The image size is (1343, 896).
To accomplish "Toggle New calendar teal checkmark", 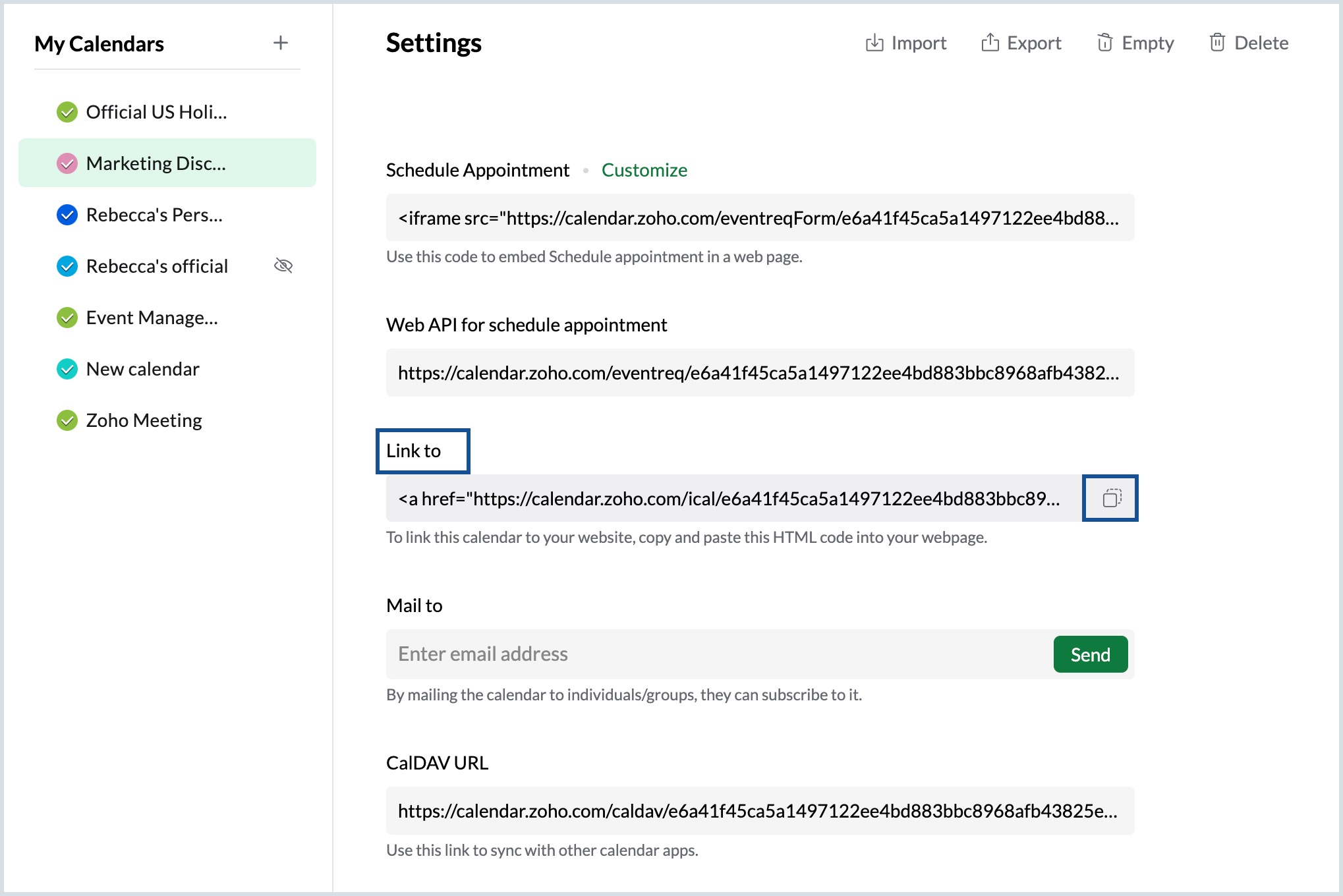I will click(67, 369).
